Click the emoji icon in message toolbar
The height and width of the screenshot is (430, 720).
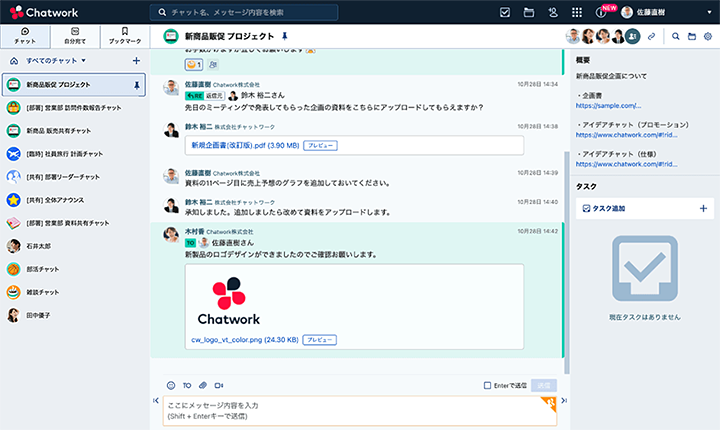coord(171,385)
